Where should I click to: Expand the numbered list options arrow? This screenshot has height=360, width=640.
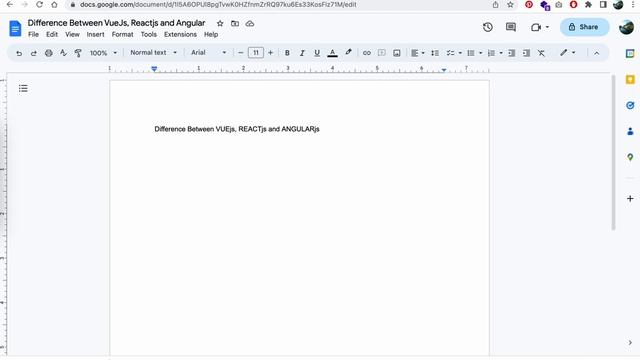point(501,53)
